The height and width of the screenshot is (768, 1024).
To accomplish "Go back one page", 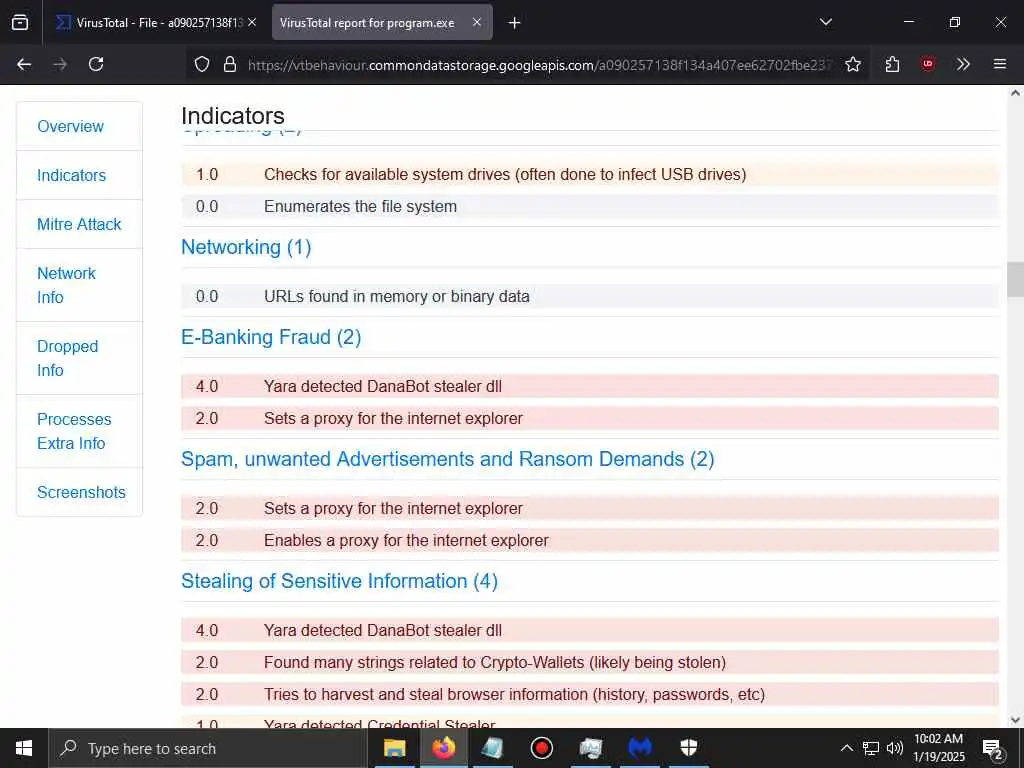I will [x=24, y=64].
